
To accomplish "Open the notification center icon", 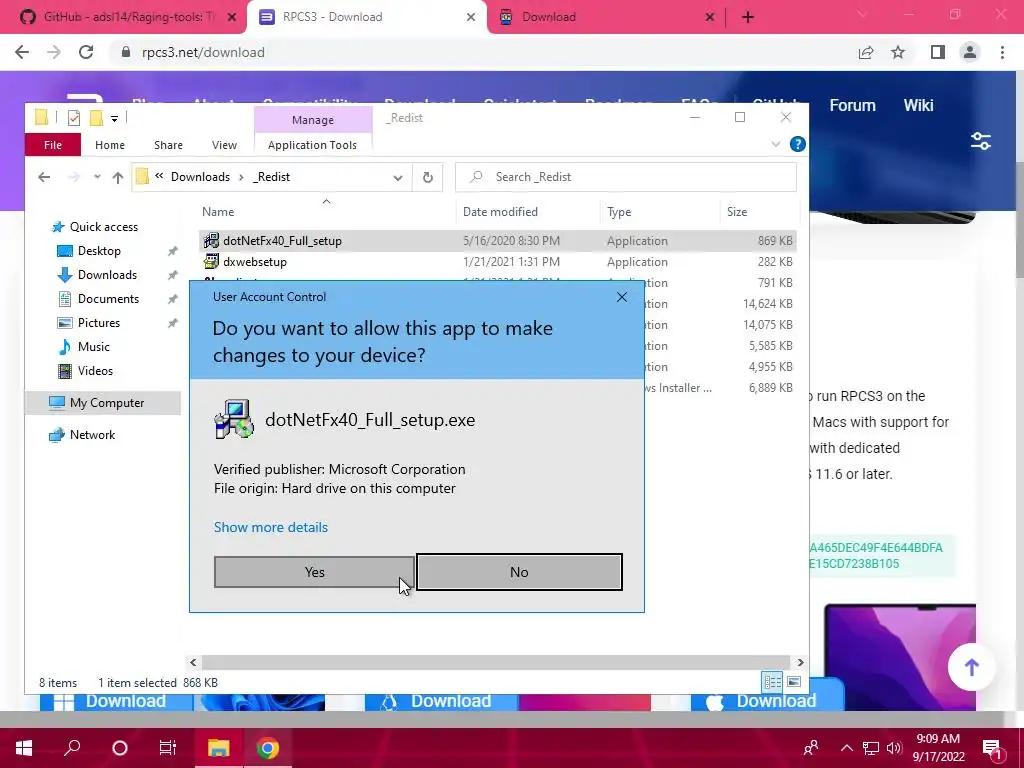I will pos(991,748).
